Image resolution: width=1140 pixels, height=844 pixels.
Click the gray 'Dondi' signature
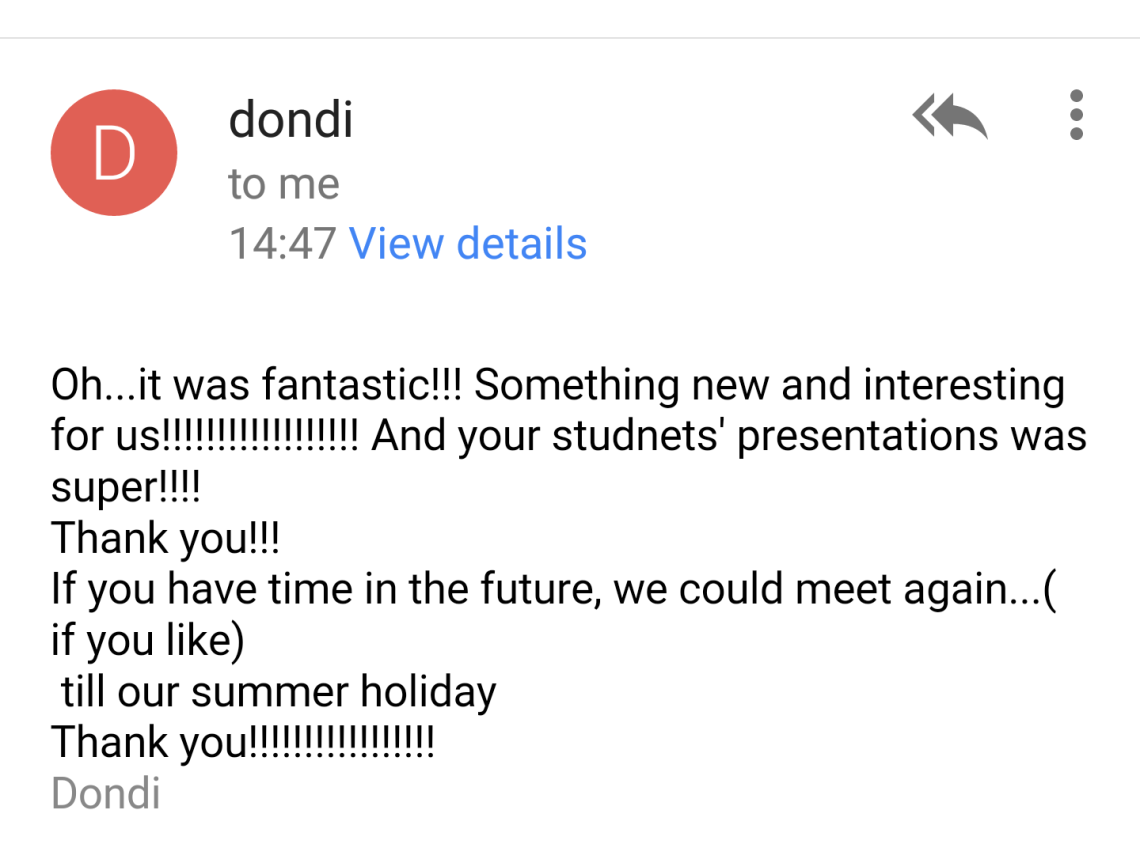click(x=105, y=794)
